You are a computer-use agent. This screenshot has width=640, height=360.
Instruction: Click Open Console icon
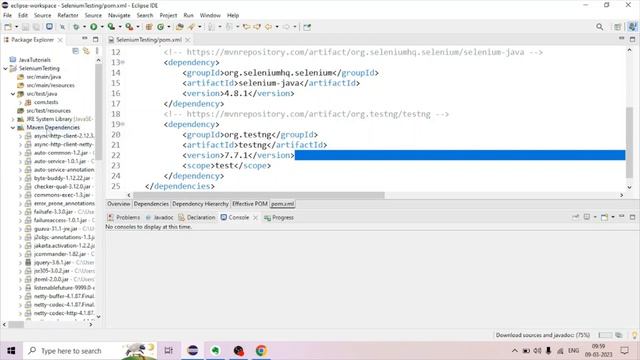click(x=604, y=217)
